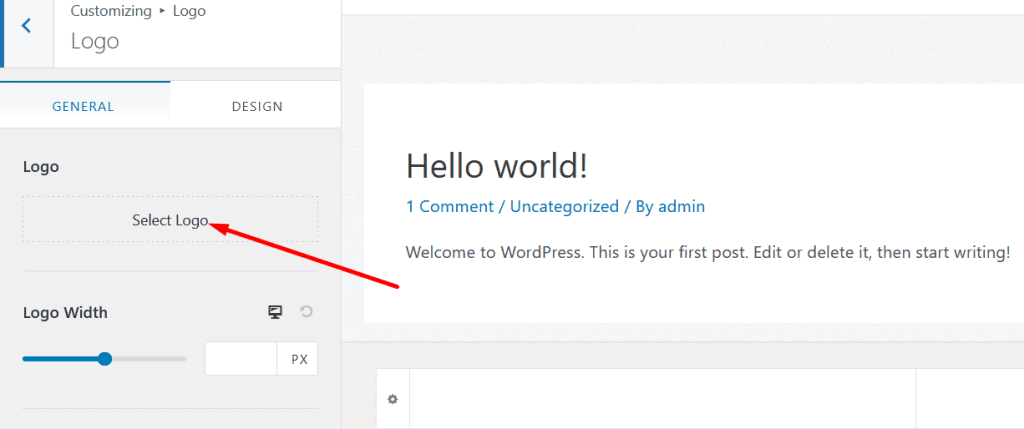The width and height of the screenshot is (1024, 429).
Task: Click the empty footer section beside the gear
Action: [x=662, y=399]
